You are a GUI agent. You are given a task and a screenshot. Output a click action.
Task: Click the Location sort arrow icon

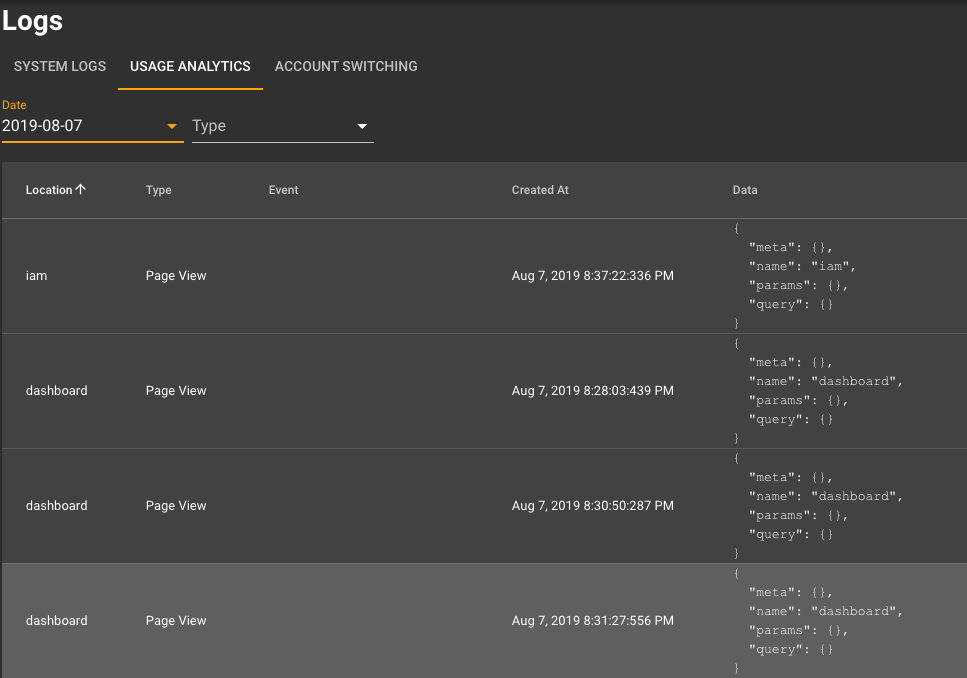click(x=81, y=189)
